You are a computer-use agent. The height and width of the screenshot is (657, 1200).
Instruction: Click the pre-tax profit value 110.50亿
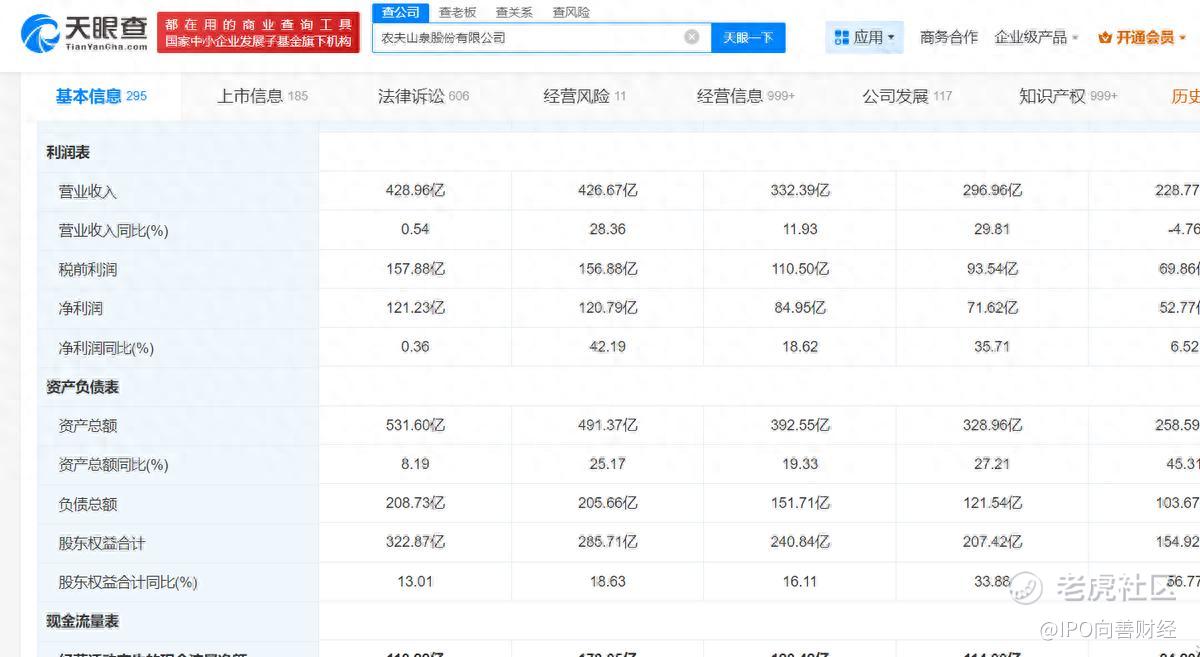(x=800, y=268)
